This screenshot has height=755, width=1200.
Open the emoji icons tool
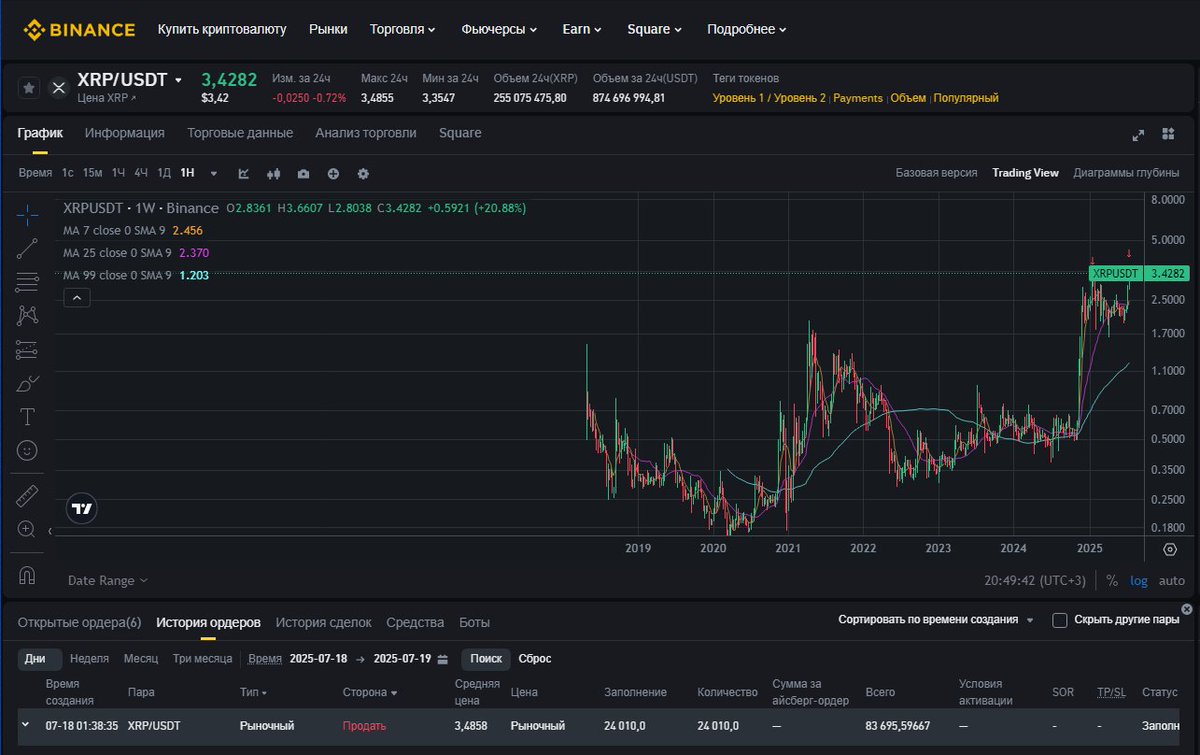tap(27, 450)
